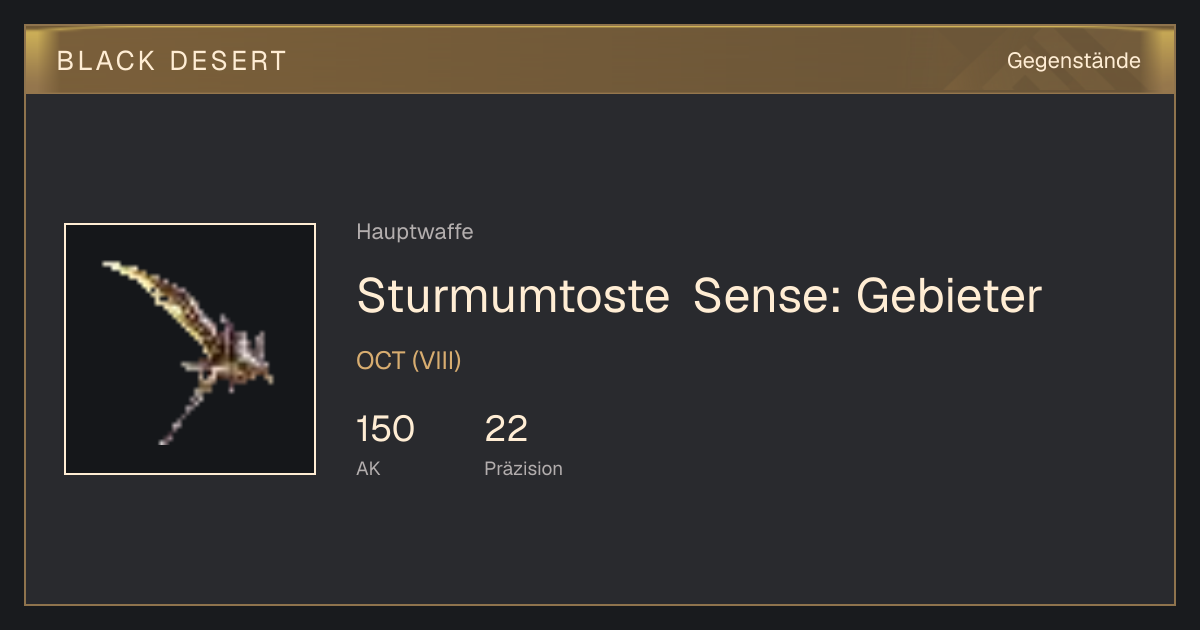Click the title Sturmumtoste Sense: Gebieter
Screen dimensions: 1200x630
tap(699, 296)
